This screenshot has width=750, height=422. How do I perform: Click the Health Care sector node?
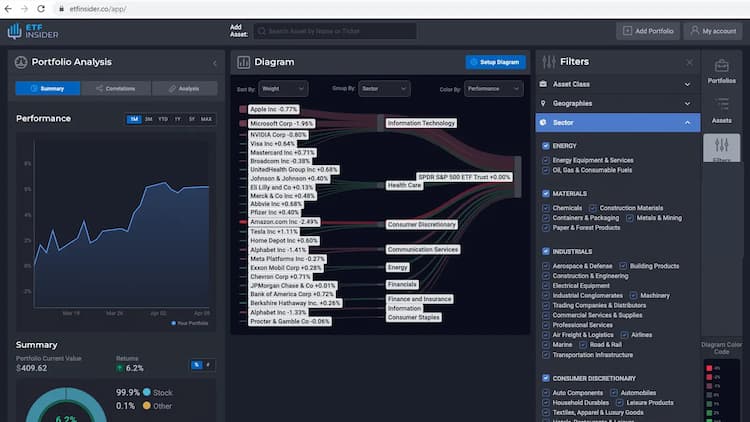click(404, 185)
